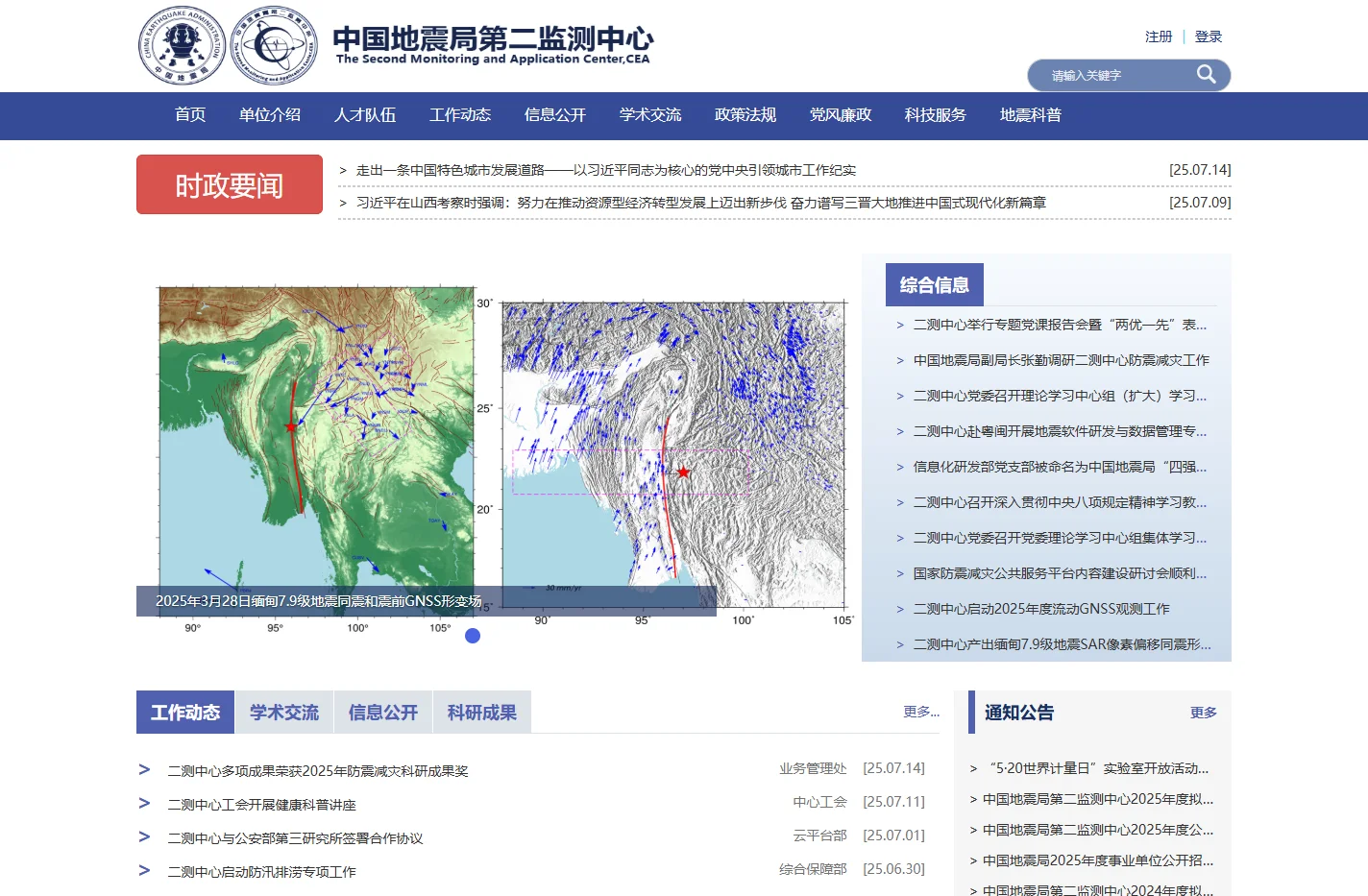Image resolution: width=1368 pixels, height=896 pixels.
Task: Open the 科技服务 menu item
Action: click(x=936, y=115)
